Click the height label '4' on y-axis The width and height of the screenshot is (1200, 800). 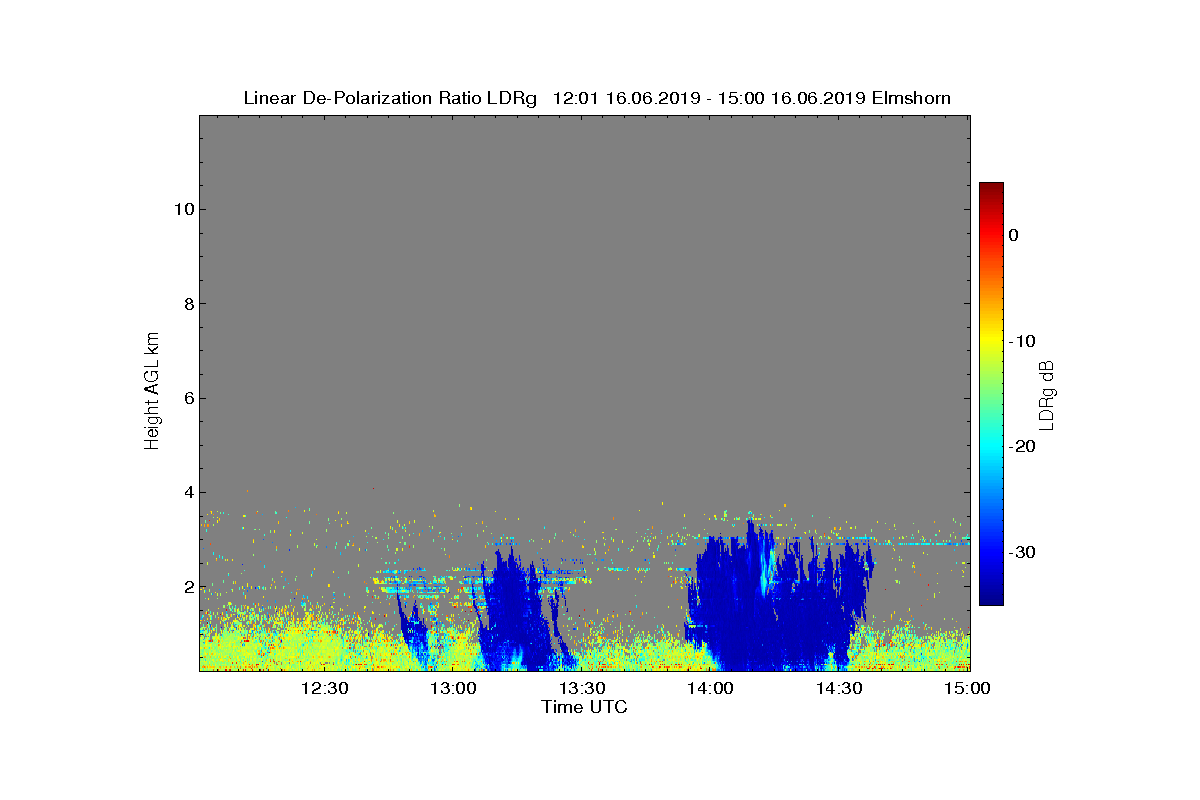[x=187, y=492]
